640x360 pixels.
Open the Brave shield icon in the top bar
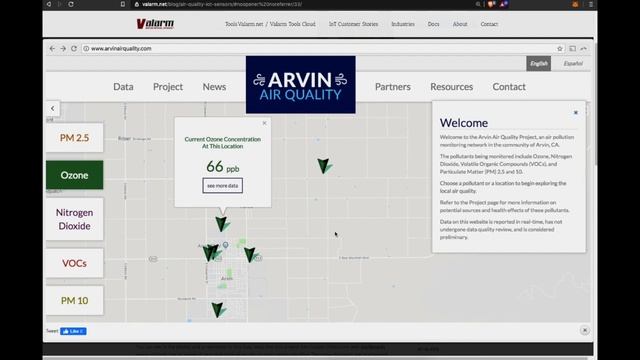point(491,4)
